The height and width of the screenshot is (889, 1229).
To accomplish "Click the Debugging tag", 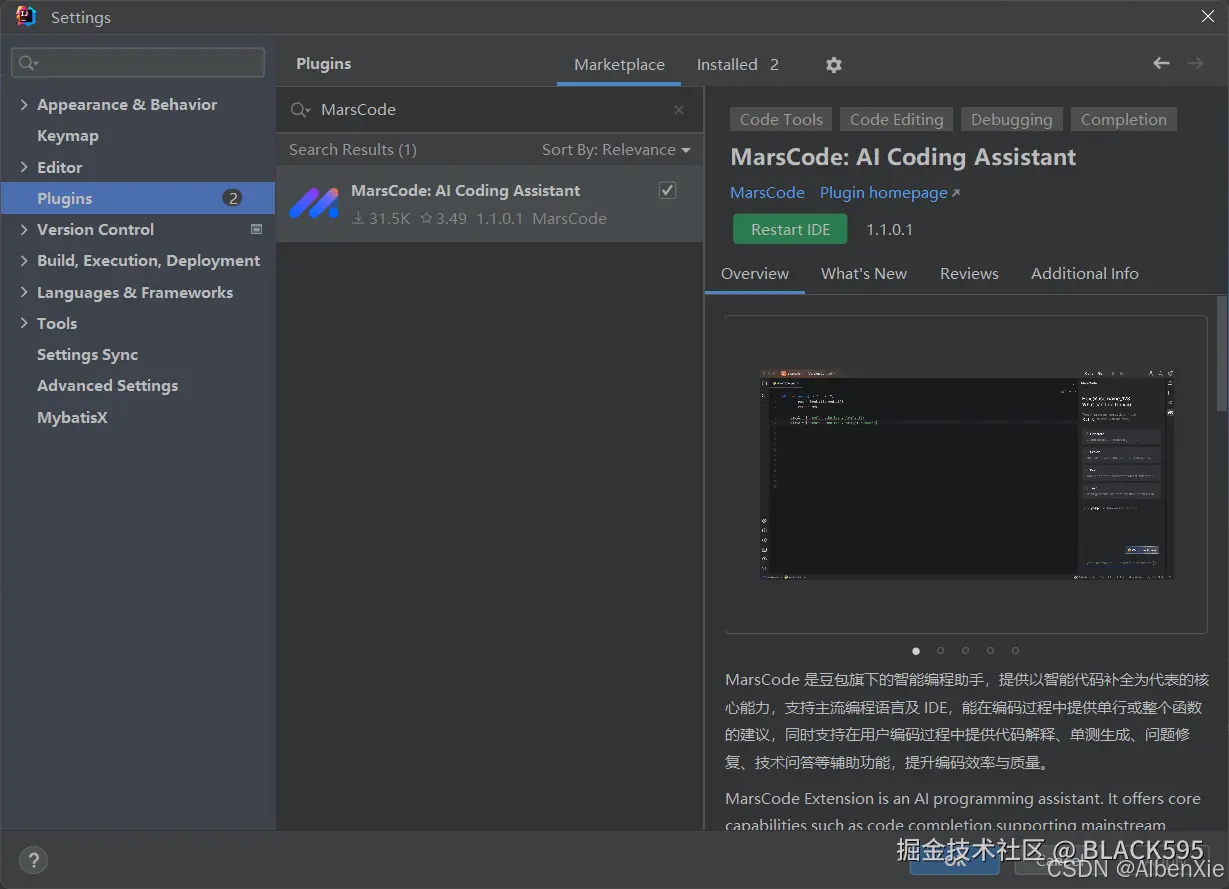I will click(1011, 120).
